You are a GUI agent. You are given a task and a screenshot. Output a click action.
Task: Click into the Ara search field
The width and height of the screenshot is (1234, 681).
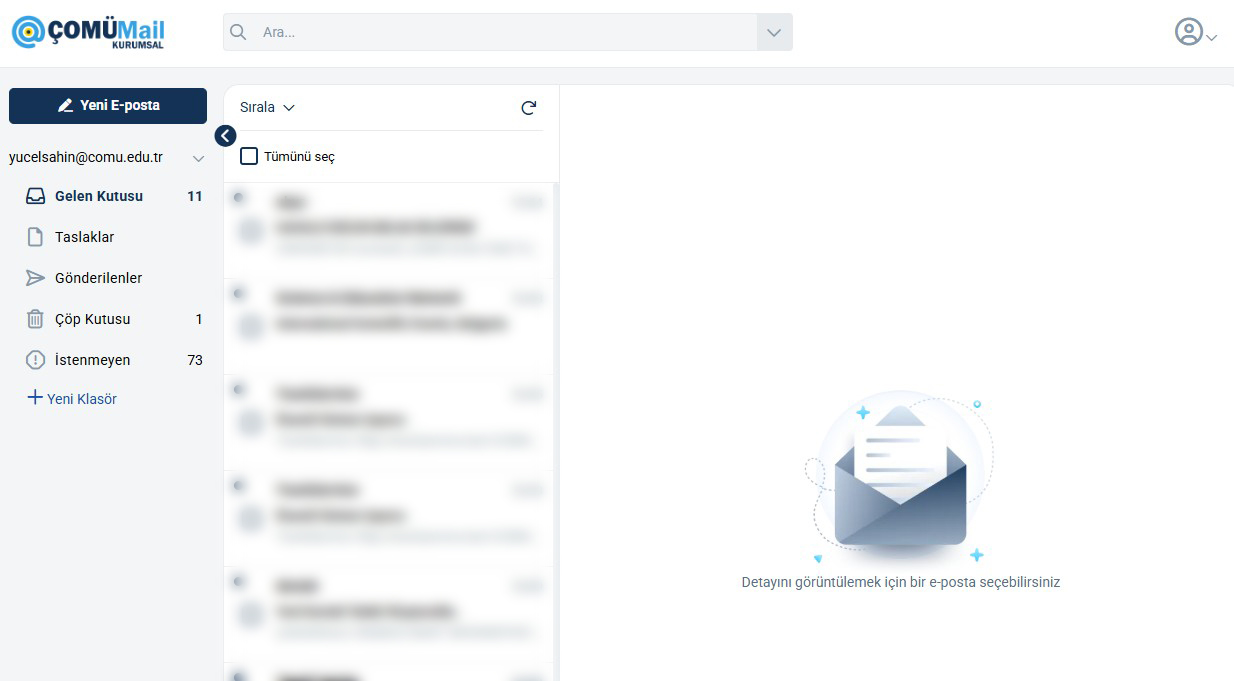coord(500,32)
